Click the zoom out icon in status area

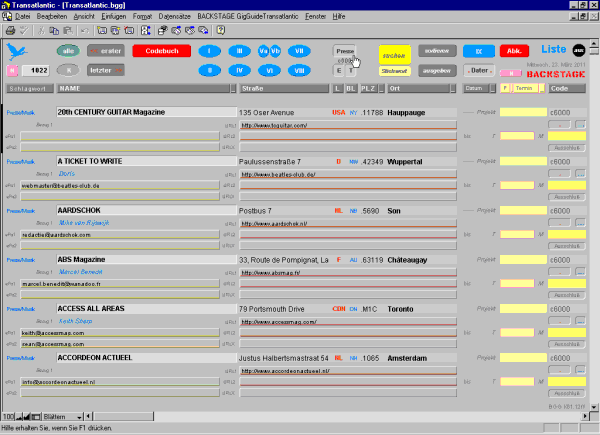[19, 416]
